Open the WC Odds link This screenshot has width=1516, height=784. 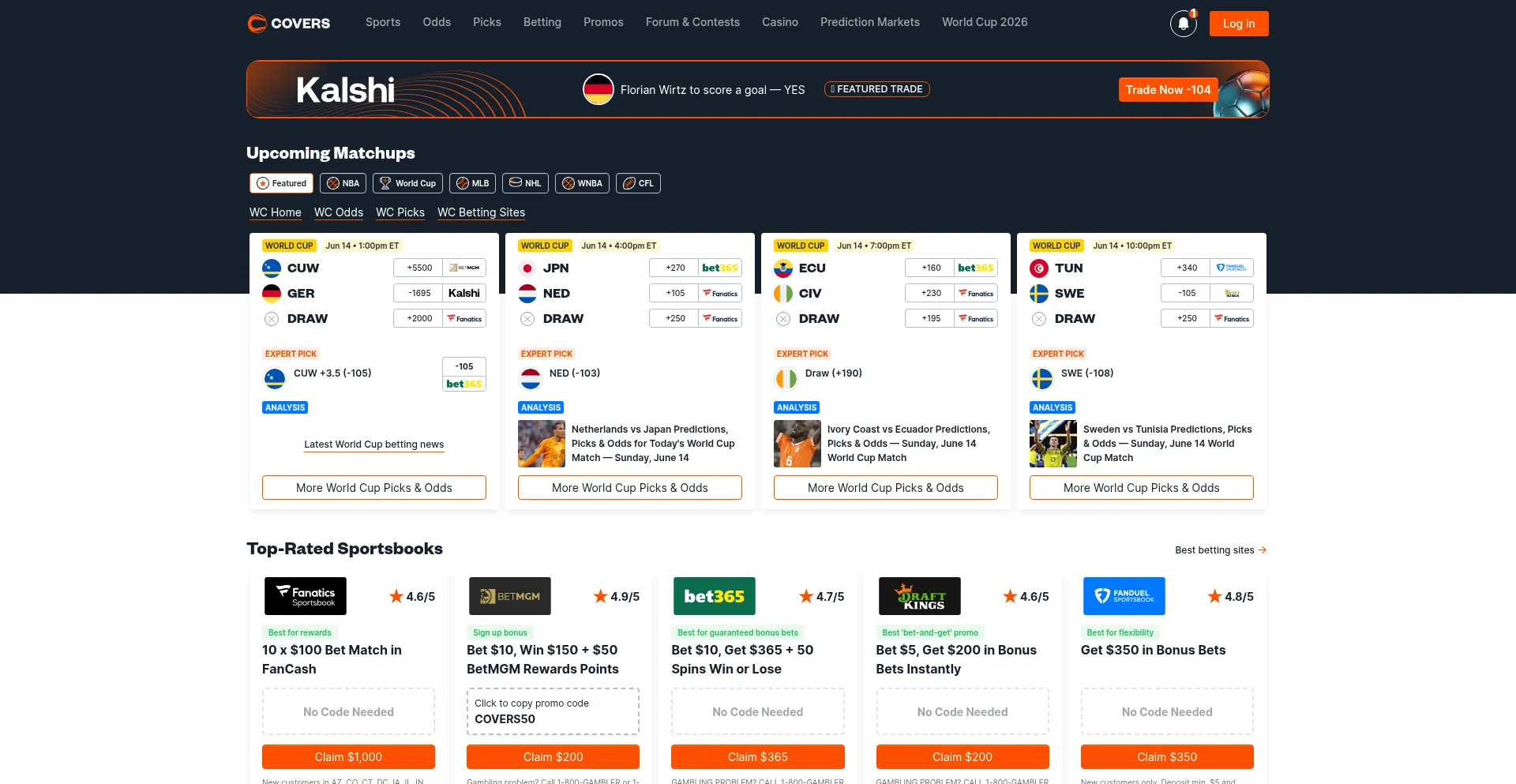tap(339, 212)
